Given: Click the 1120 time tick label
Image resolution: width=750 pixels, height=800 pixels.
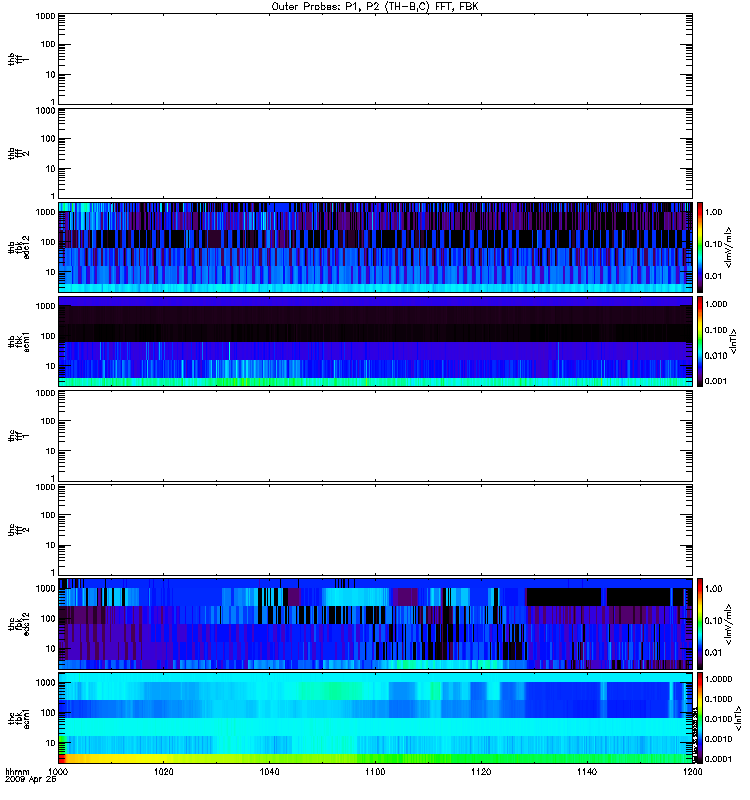Looking at the screenshot, I should coord(481,771).
